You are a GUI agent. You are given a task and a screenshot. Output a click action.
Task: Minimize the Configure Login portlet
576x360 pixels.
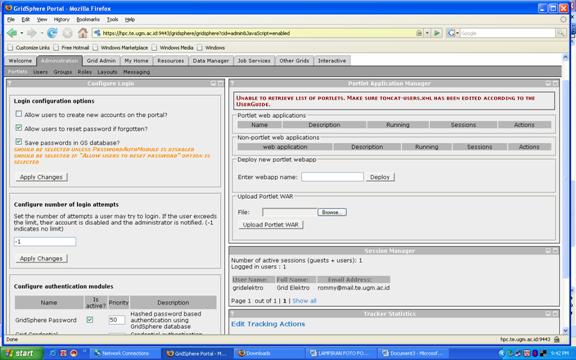tap(213, 84)
